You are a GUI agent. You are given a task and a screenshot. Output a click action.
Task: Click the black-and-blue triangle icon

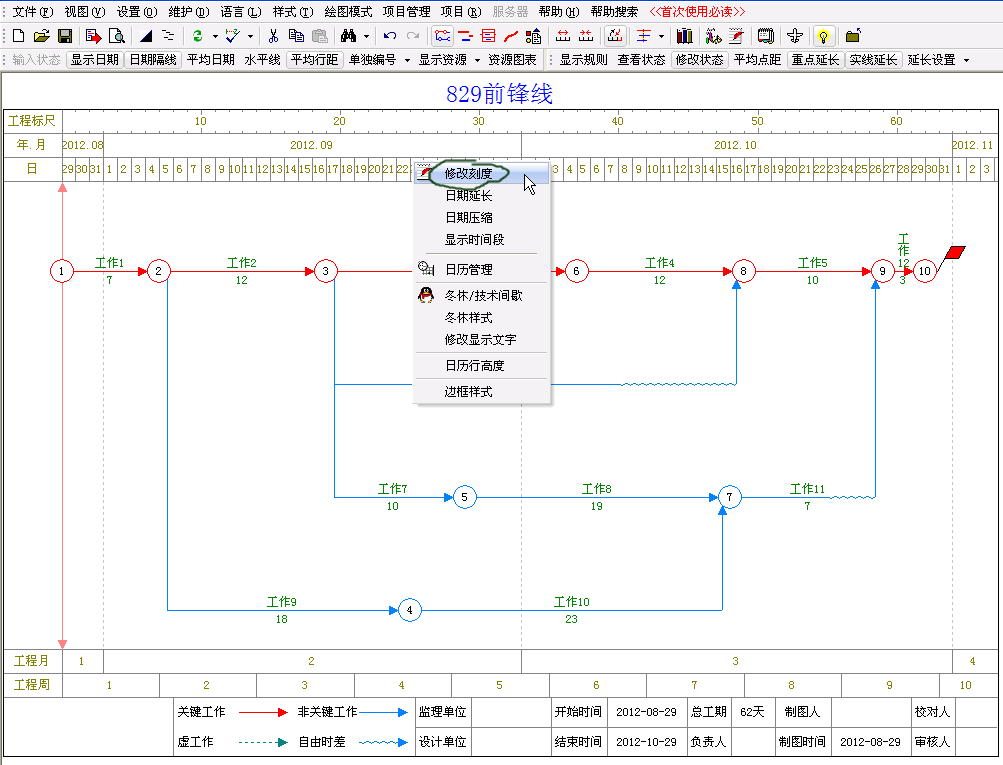click(x=146, y=36)
